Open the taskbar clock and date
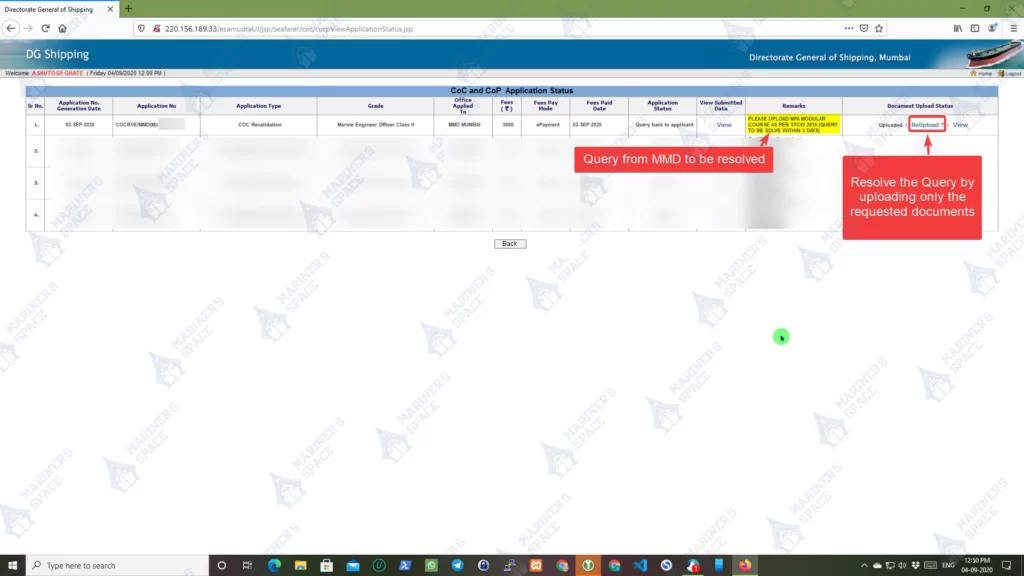The height and width of the screenshot is (576, 1024). [976, 566]
